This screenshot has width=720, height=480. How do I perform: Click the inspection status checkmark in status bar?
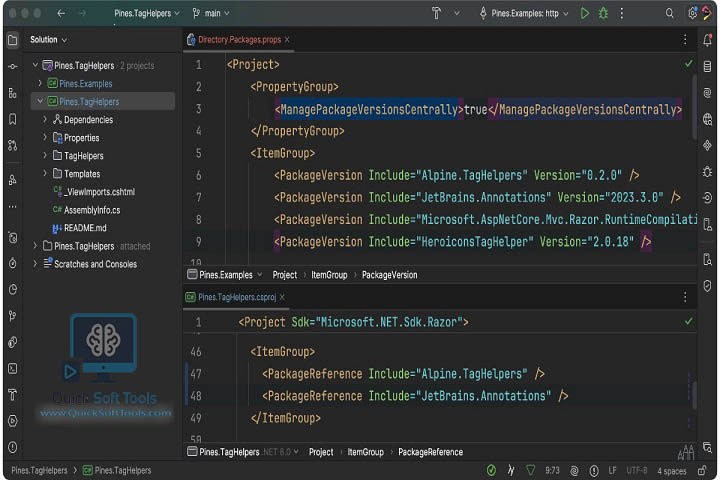tap(491, 470)
